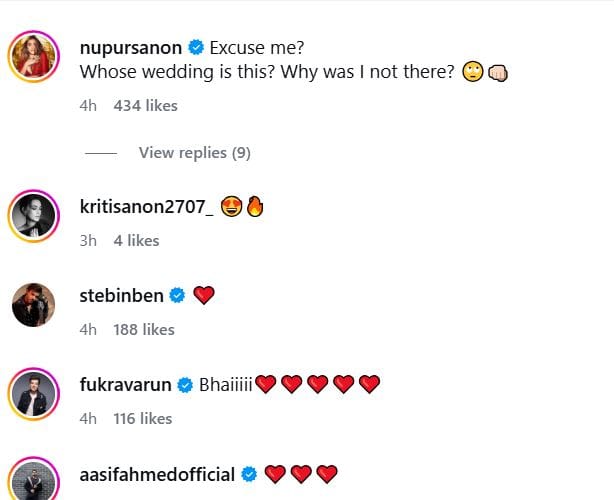Viewport: 614px width, 500px height.
Task: Visit fukravarun's profile via username
Action: point(126,384)
